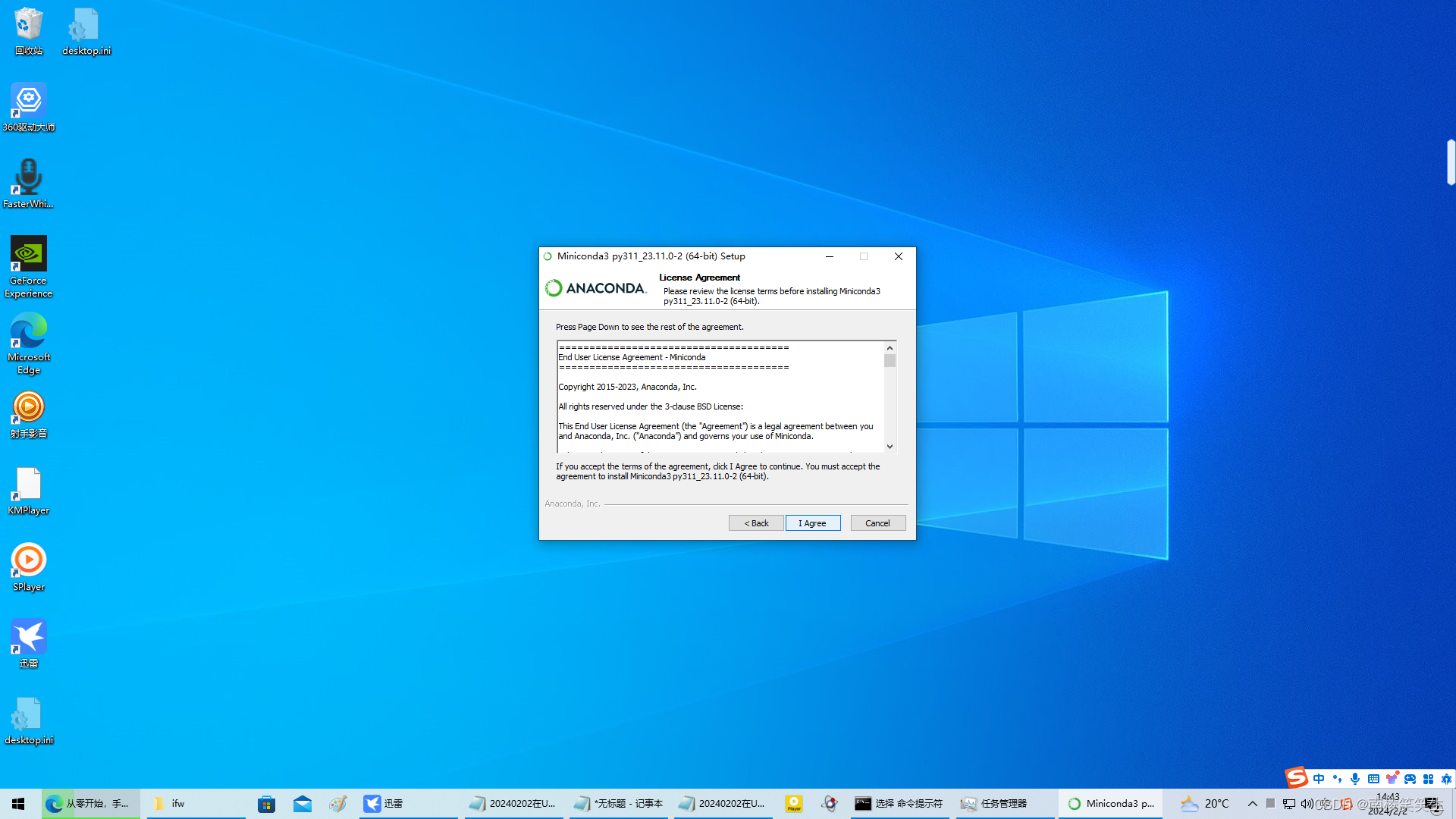The image size is (1456, 819).
Task: Select the Recycle Bin desktop icon
Action: [x=29, y=31]
